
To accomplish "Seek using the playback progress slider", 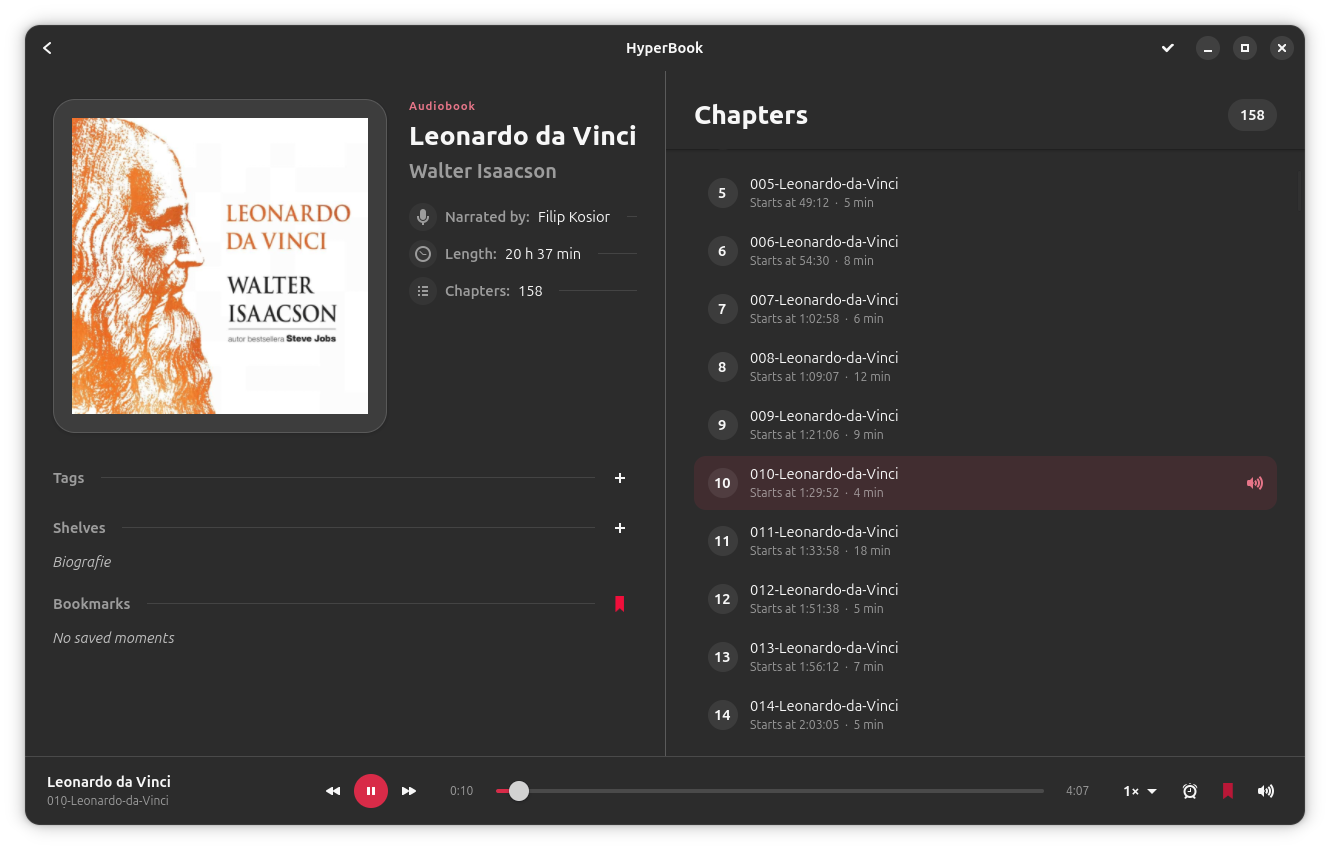I will click(x=770, y=791).
